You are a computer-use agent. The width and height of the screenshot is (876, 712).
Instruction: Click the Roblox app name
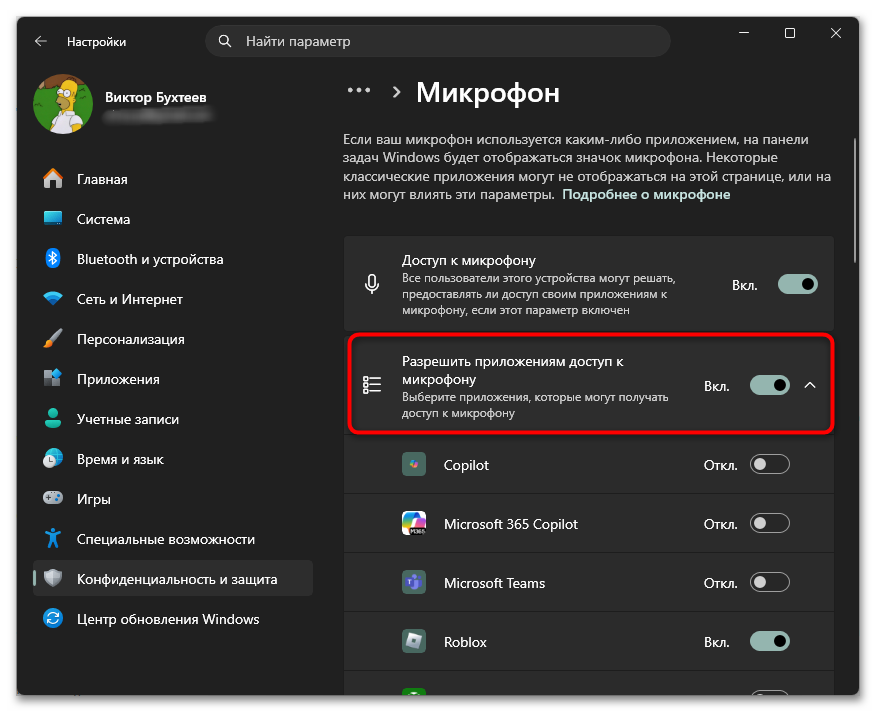click(x=465, y=642)
